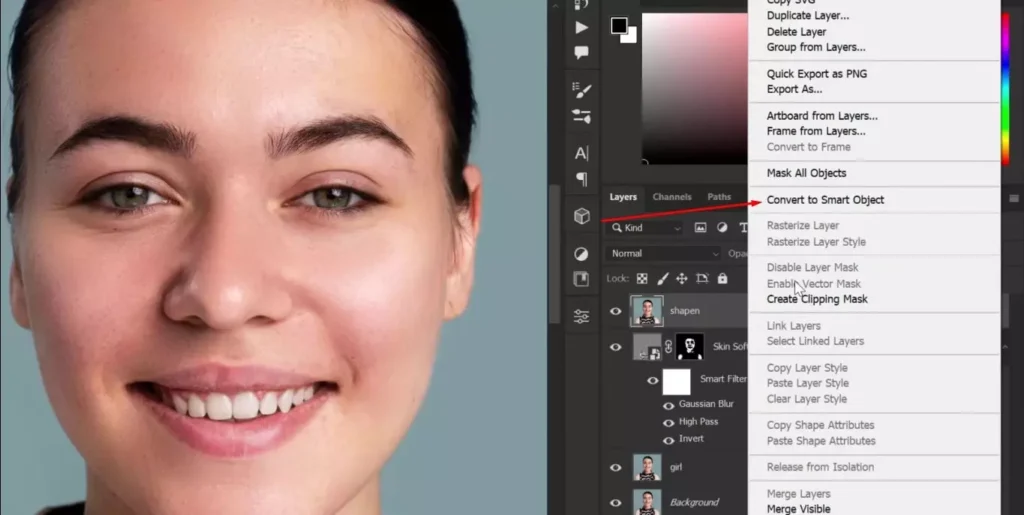Hide the Invert filter
The width and height of the screenshot is (1024, 515).
[x=668, y=441]
